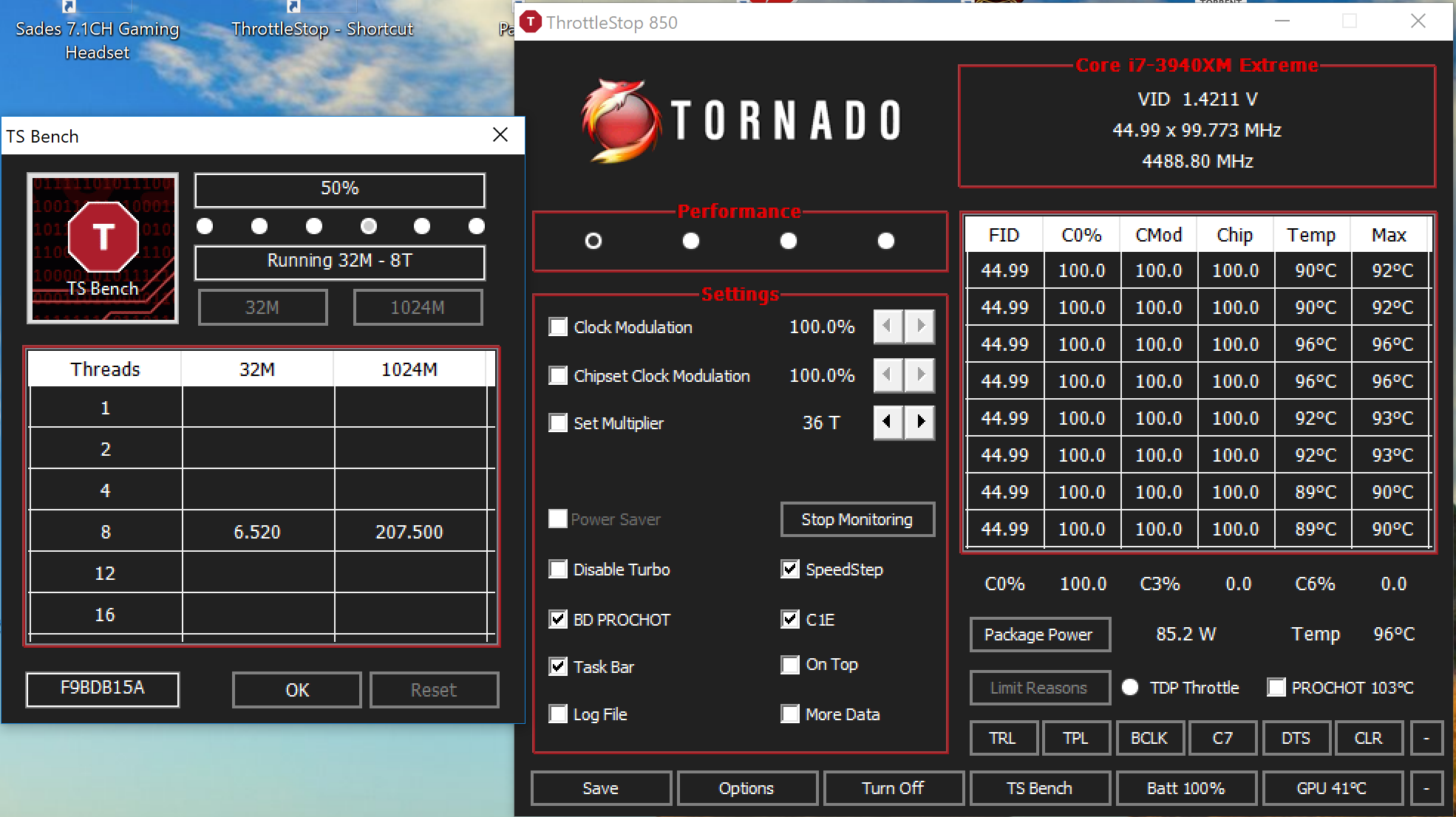Click the TDP Throttle indicator

pos(1130,688)
